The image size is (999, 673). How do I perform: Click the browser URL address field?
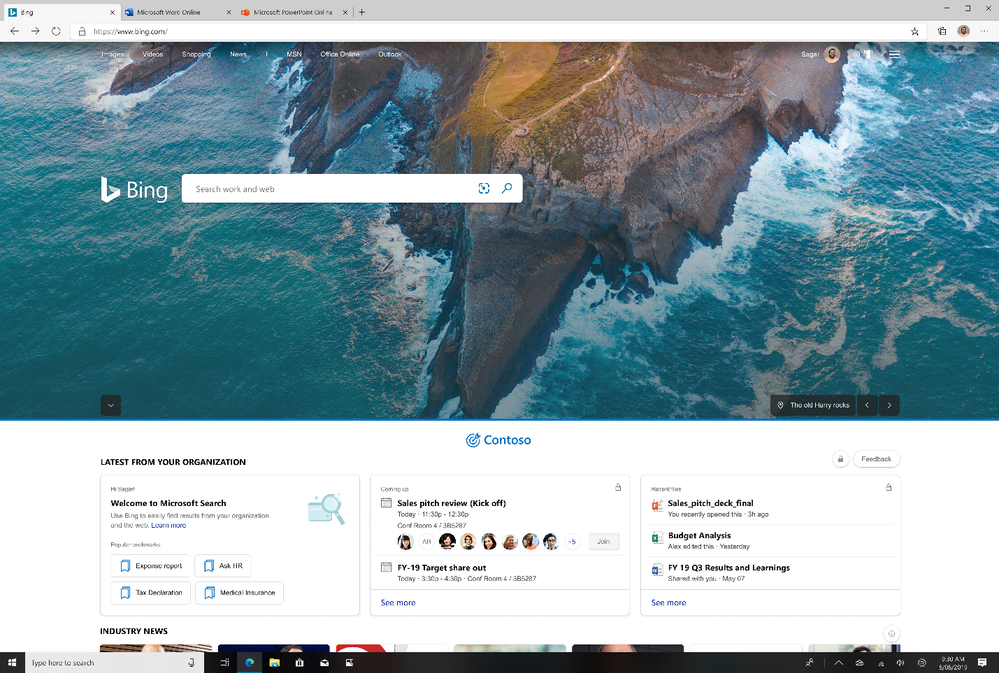coord(497,31)
